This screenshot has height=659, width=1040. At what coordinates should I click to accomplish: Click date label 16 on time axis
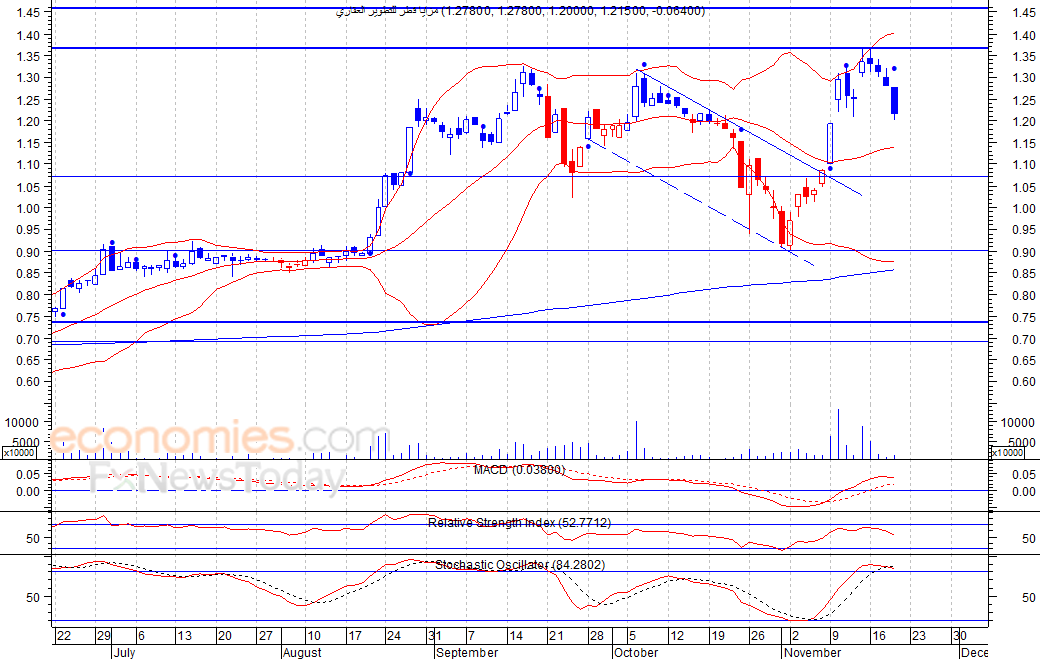tap(878, 636)
